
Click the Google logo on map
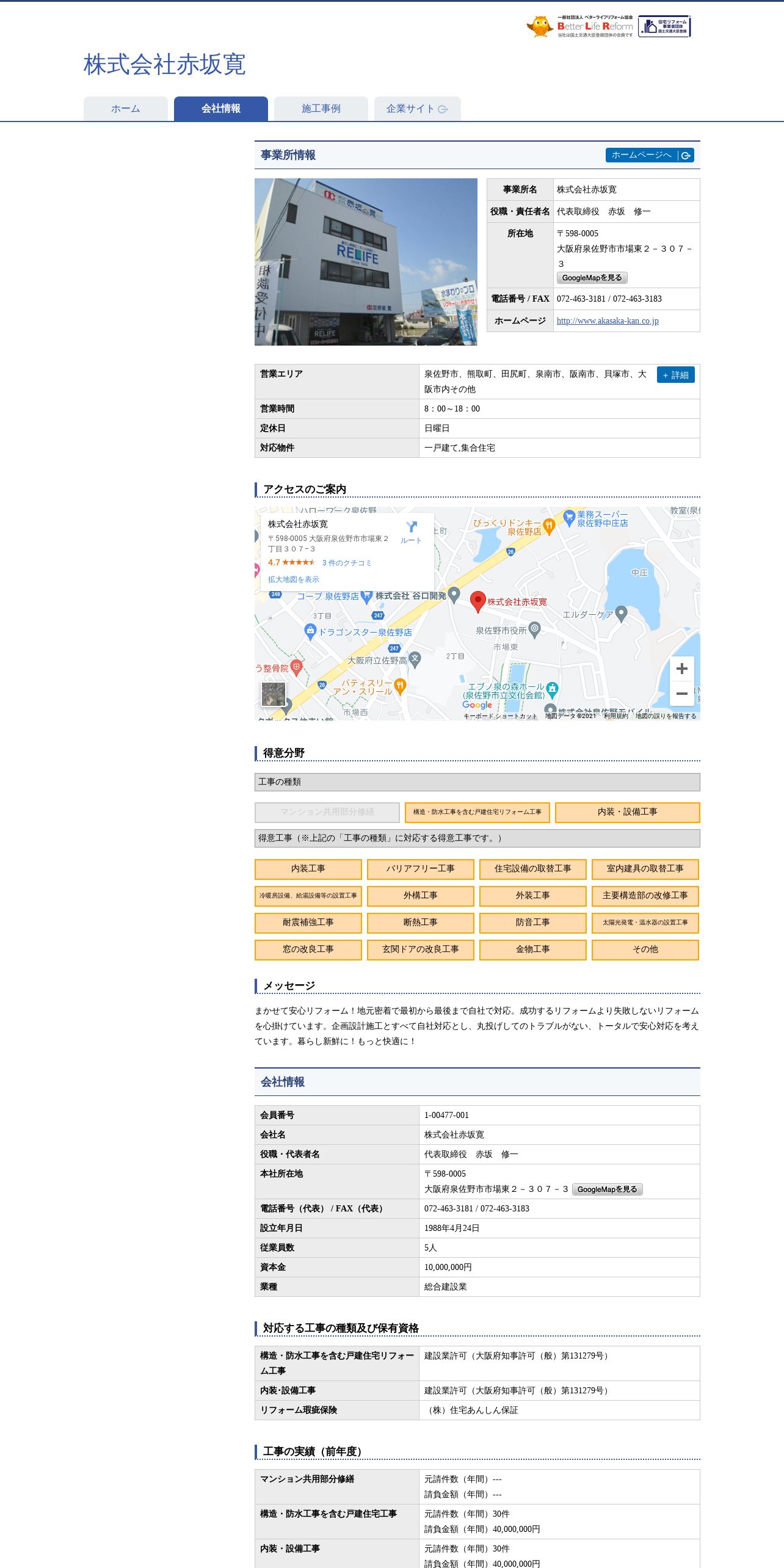click(477, 705)
